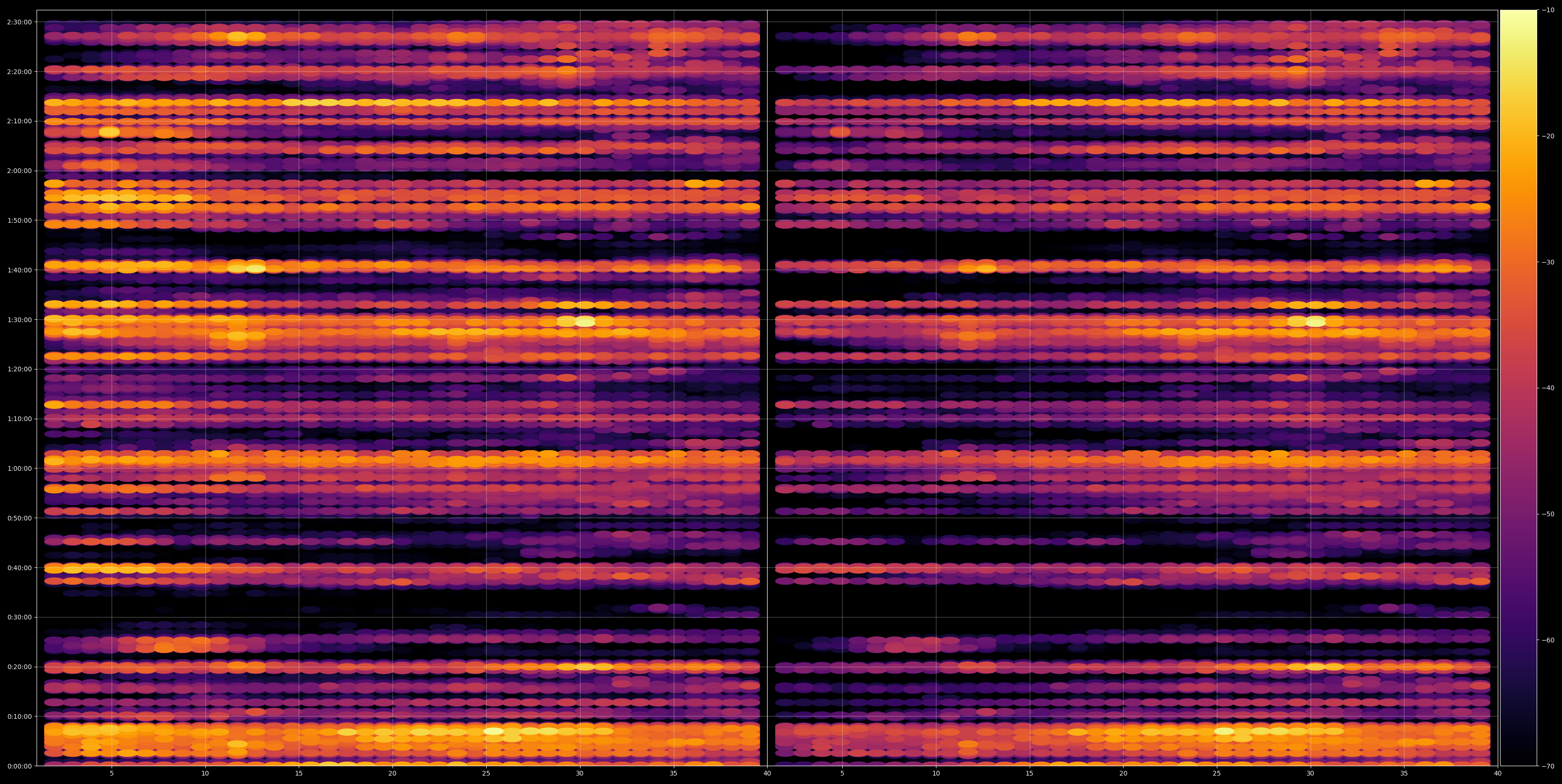1562x784 pixels.
Task: Click the 1:50:00 y-axis time label
Action: (19, 220)
